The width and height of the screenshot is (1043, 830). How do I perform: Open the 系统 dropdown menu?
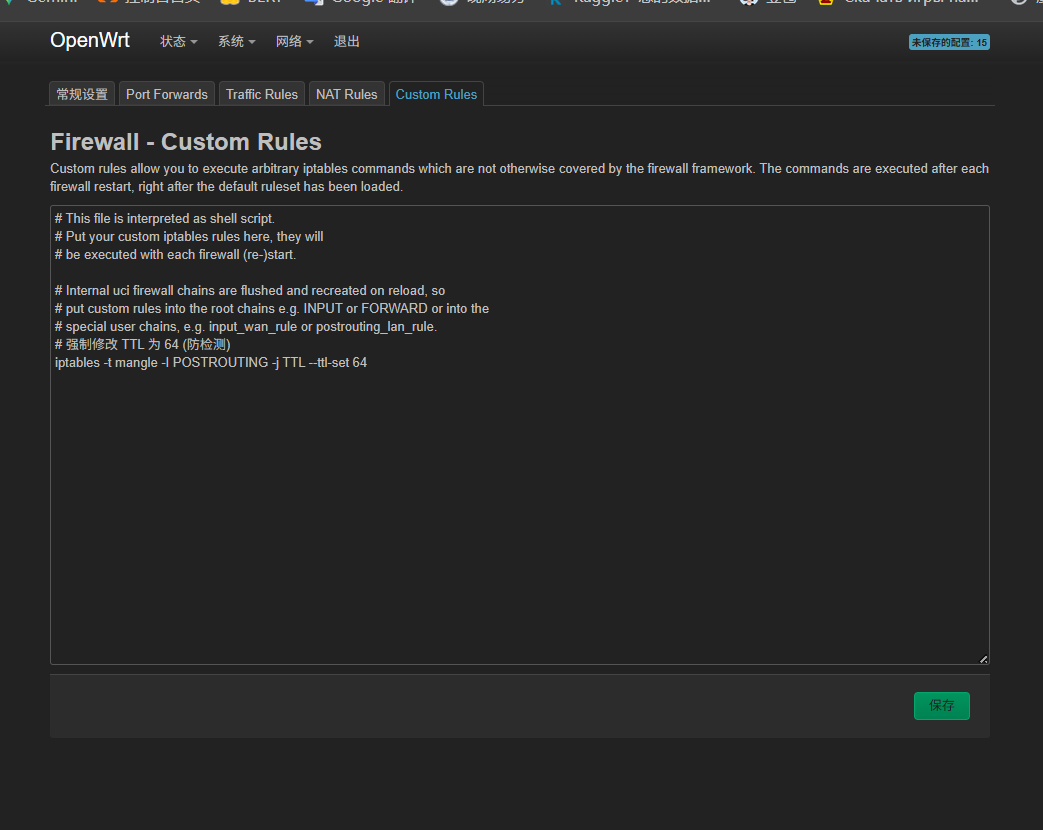click(236, 42)
